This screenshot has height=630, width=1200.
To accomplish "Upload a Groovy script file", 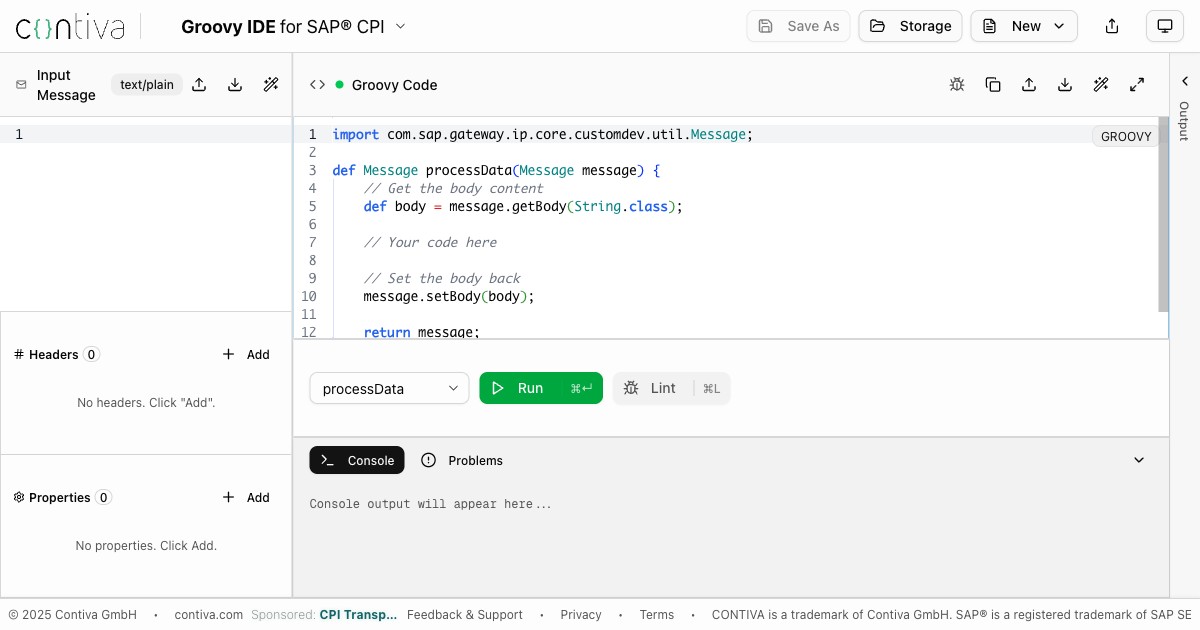I will (1029, 85).
